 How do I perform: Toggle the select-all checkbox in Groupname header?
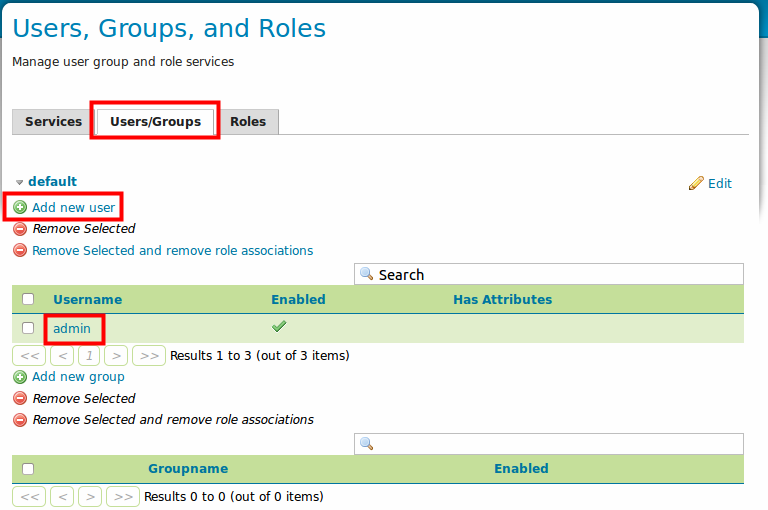pyautogui.click(x=28, y=469)
